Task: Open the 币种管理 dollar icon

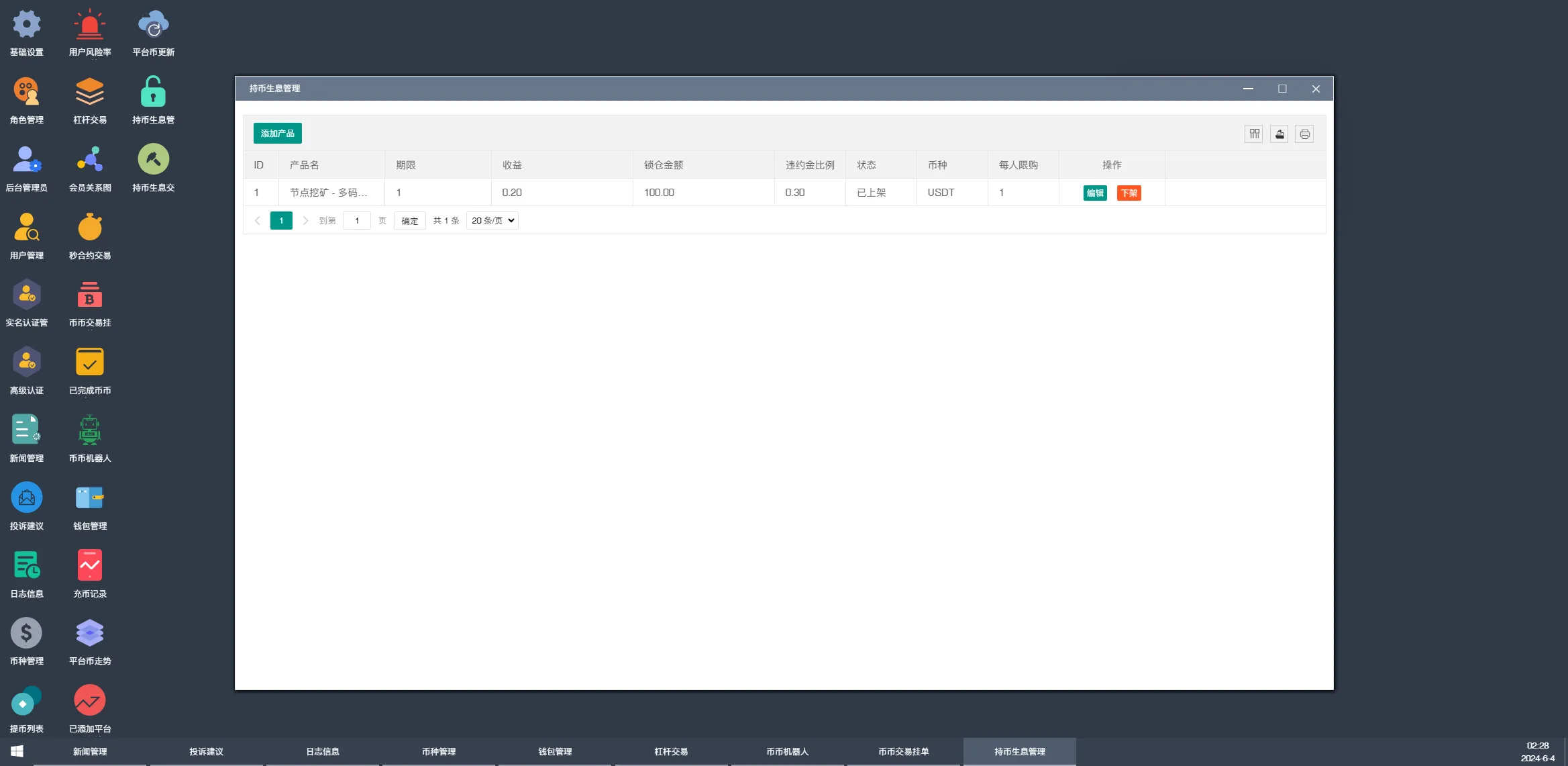Action: [27, 634]
